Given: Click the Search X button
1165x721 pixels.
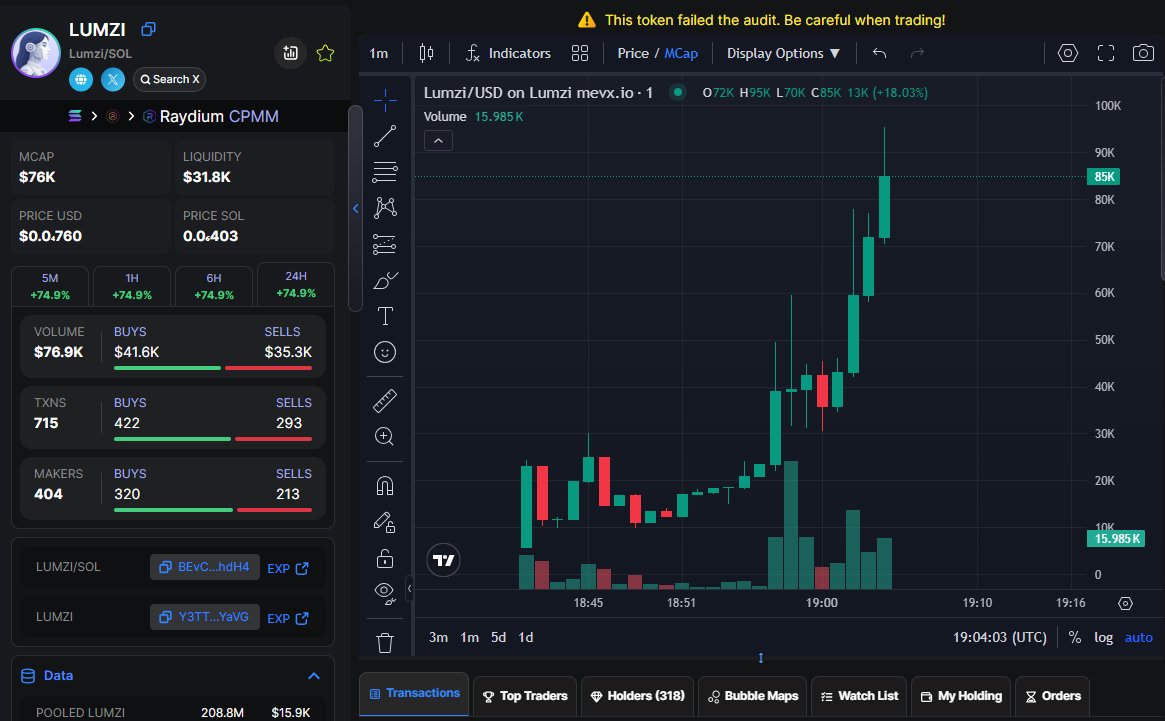Looking at the screenshot, I should [x=169, y=79].
